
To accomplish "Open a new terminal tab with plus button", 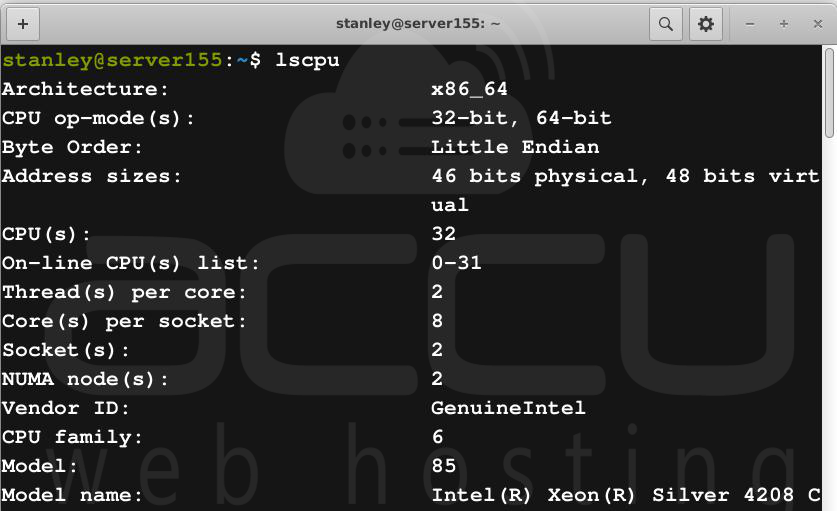I will (x=22, y=24).
